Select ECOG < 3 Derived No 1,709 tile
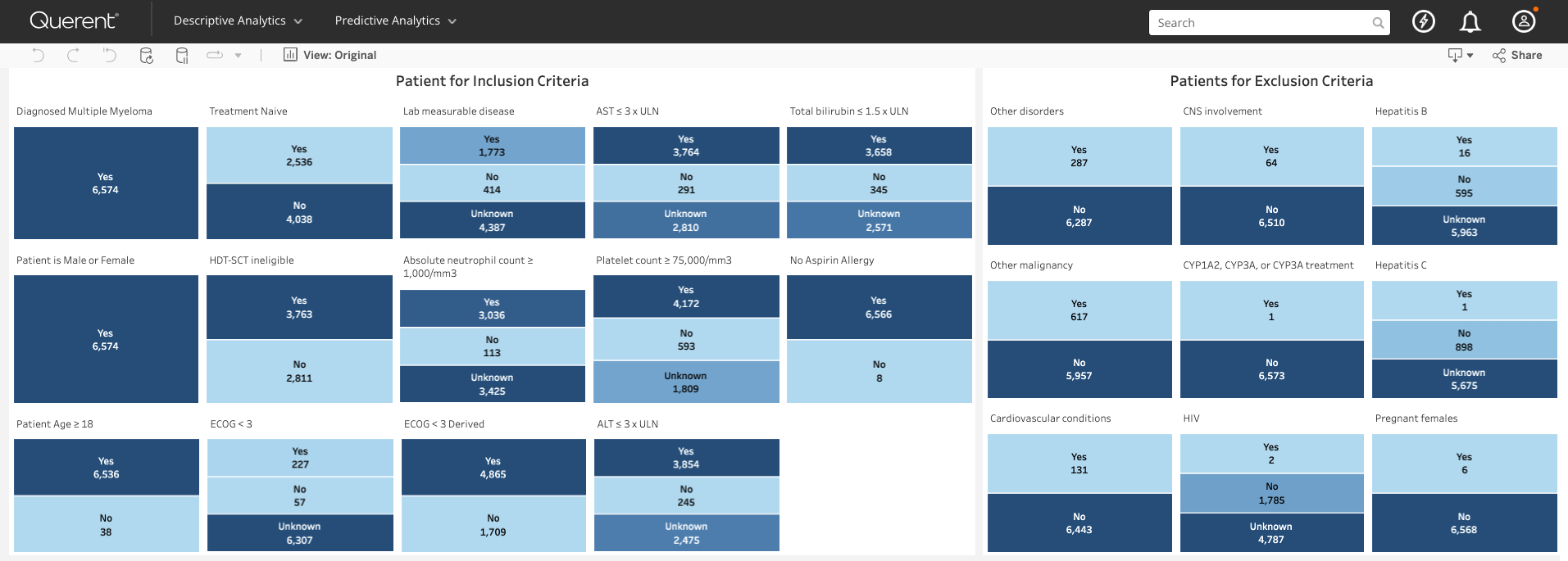This screenshot has width=1568, height=561. tap(493, 524)
